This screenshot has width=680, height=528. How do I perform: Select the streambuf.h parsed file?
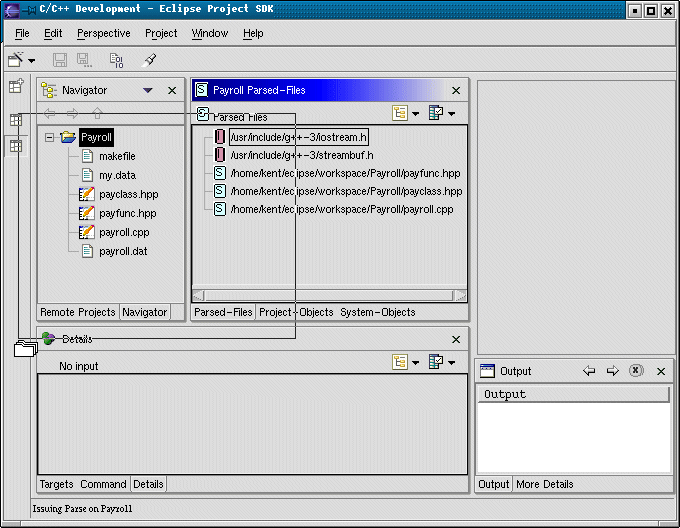coord(301,155)
